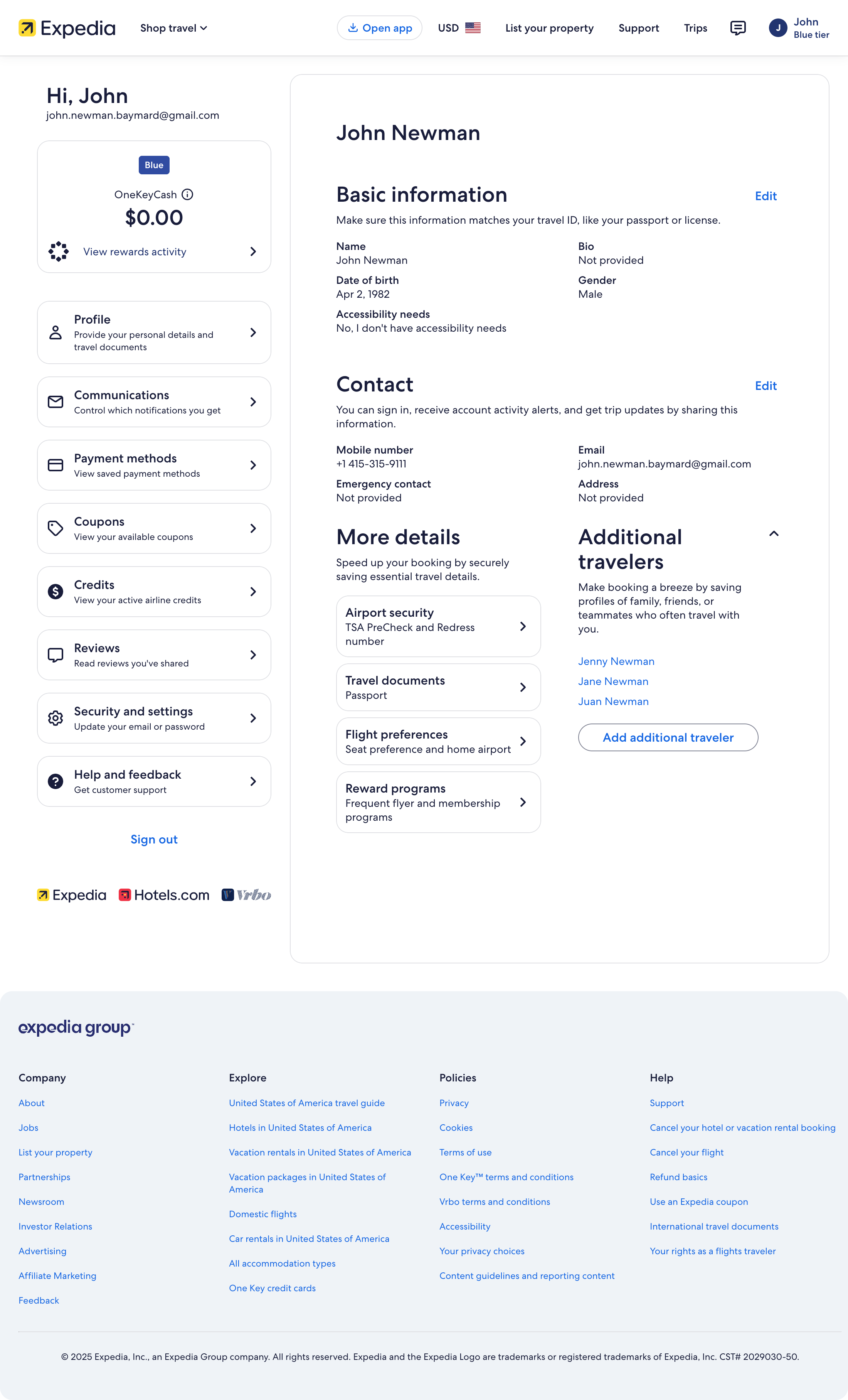Open the messages chat icon
Viewport: 848px width, 1400px height.
click(x=738, y=28)
